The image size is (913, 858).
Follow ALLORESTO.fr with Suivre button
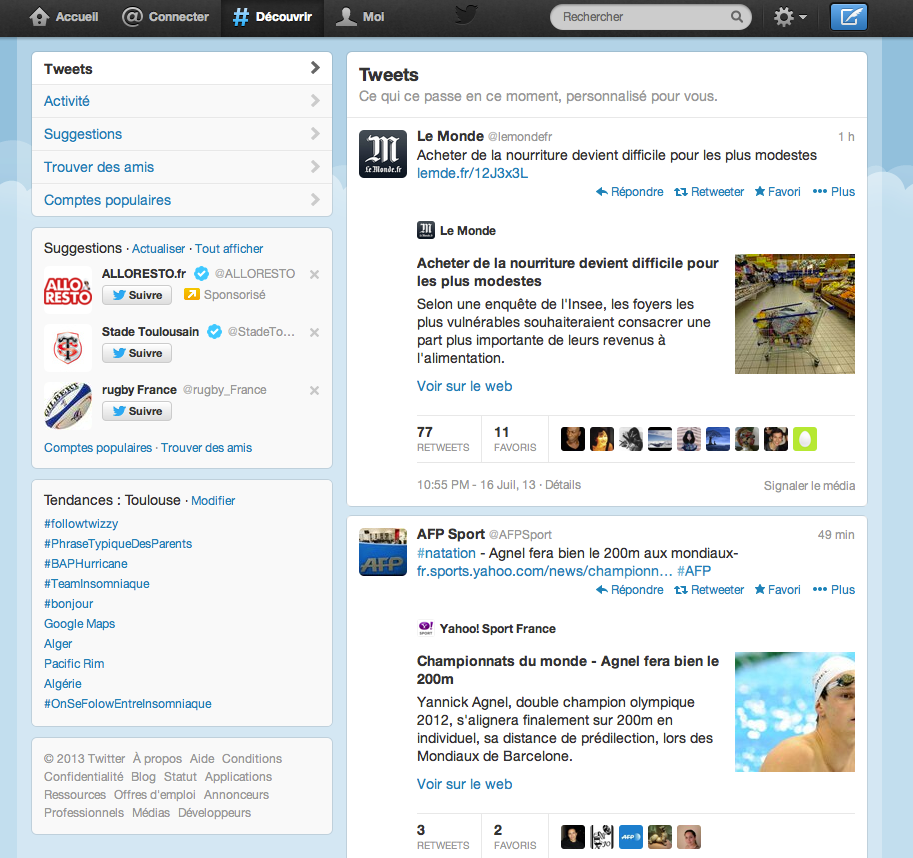coord(137,295)
